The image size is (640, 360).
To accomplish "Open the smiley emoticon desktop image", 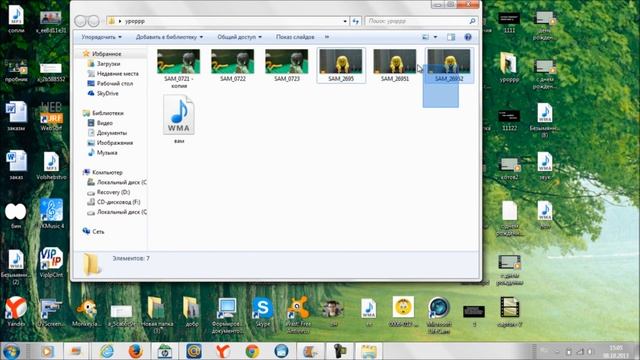I will coord(403,312).
